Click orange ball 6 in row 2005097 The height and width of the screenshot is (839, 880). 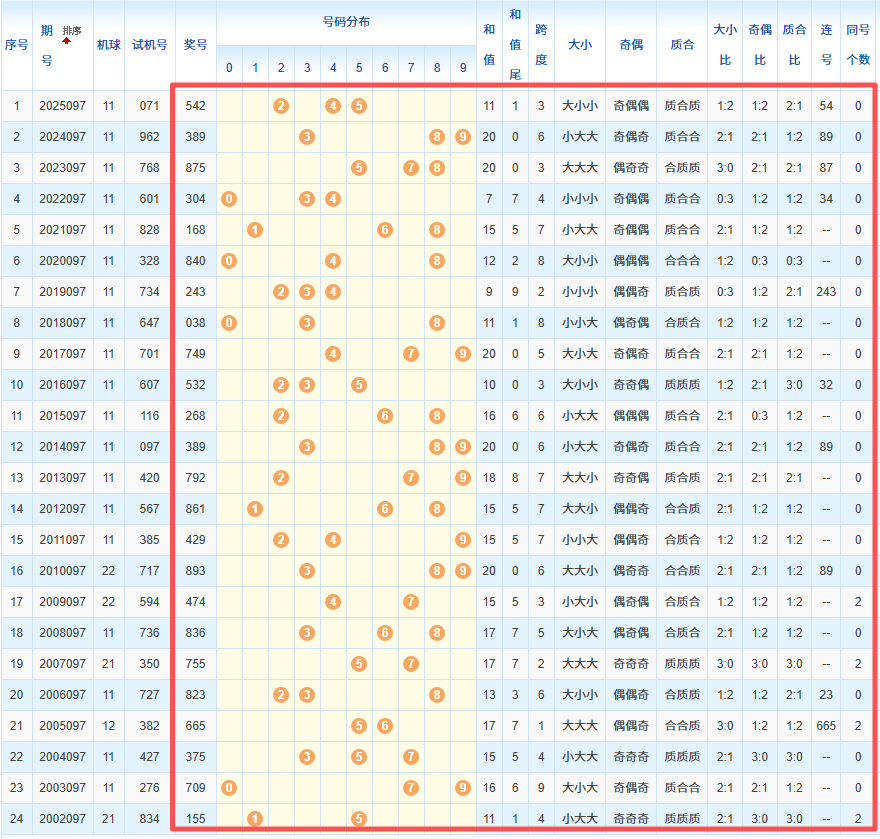[x=385, y=726]
